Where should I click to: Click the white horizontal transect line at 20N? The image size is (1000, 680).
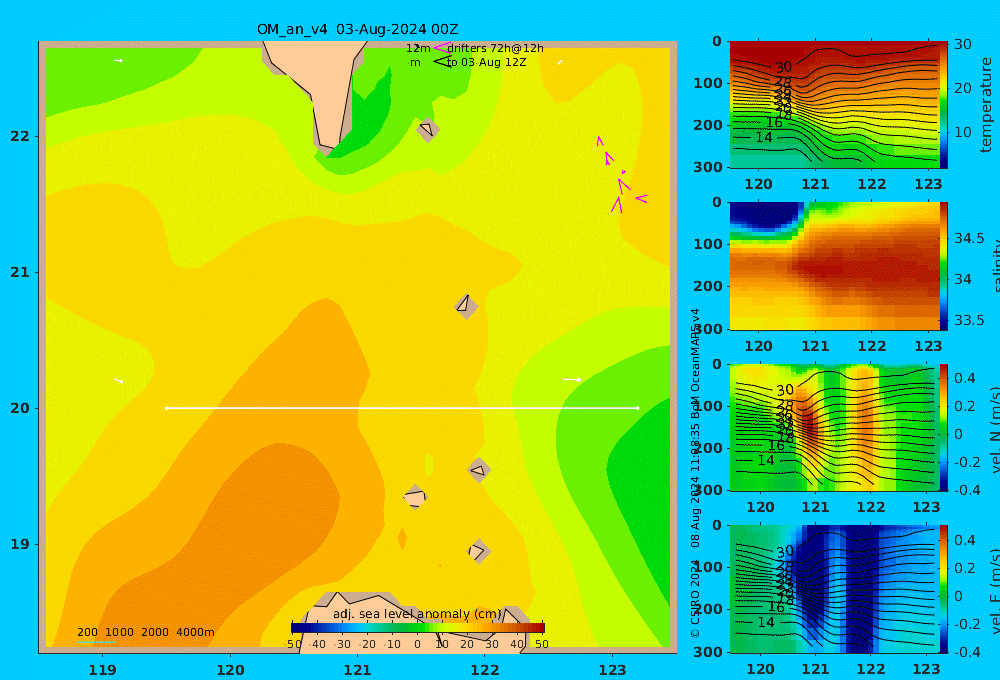402,408
